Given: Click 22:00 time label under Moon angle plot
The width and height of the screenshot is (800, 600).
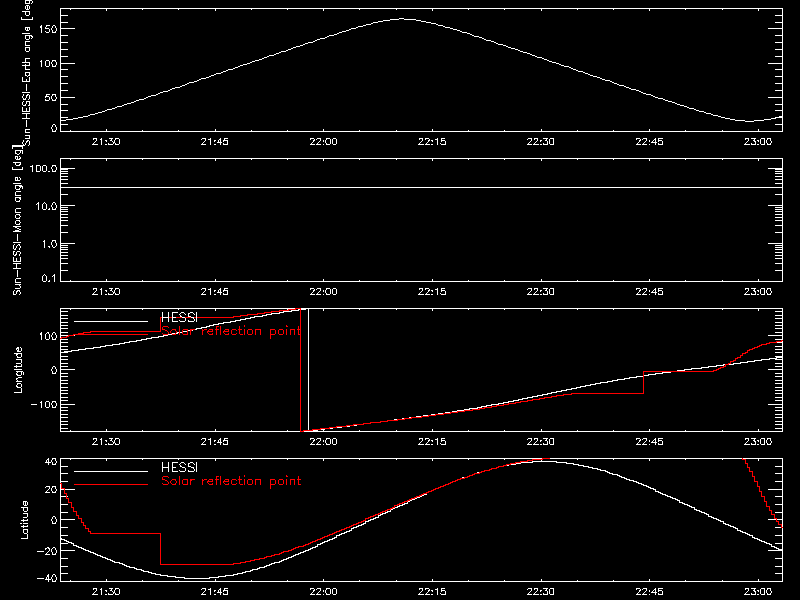Looking at the screenshot, I should tap(323, 292).
